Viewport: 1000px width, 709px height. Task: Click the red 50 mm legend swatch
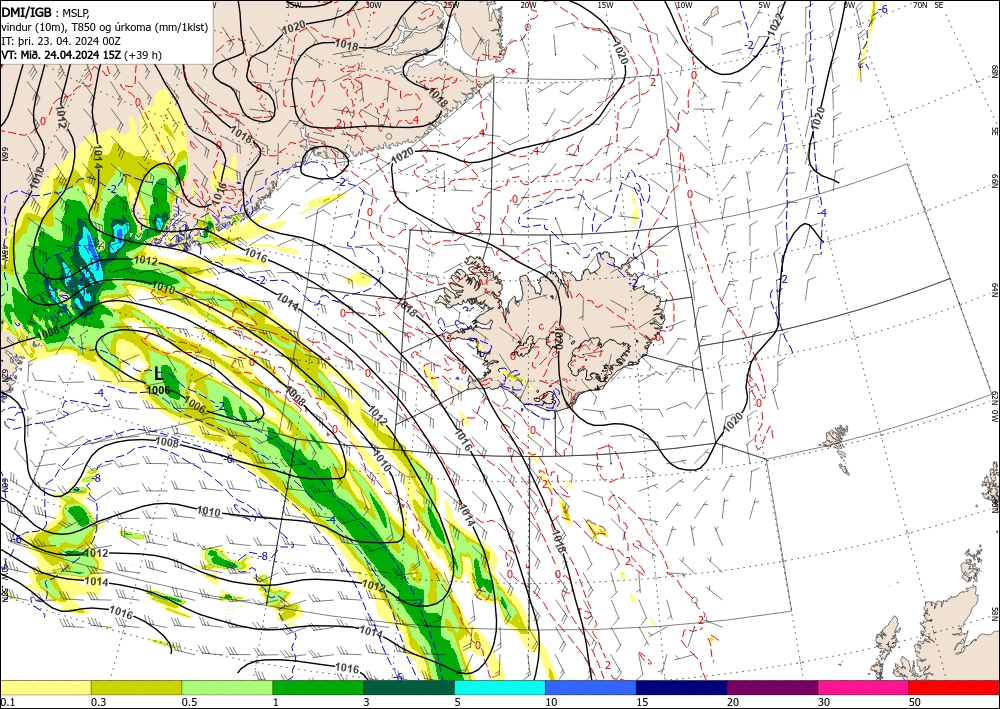tap(954, 687)
